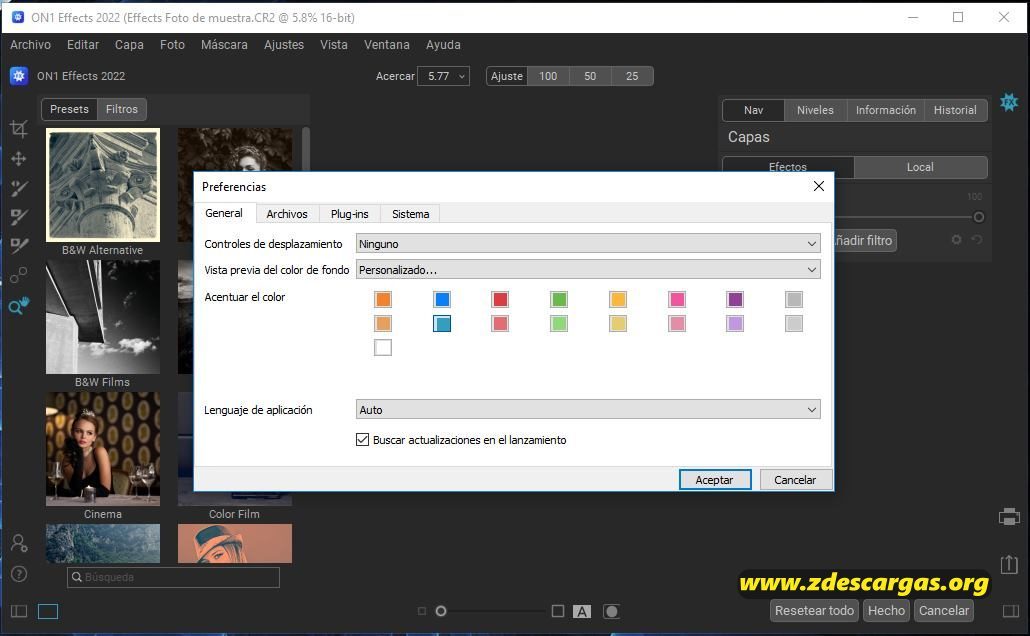Image resolution: width=1030 pixels, height=636 pixels.
Task: Select the masking brush tool
Action: pyautogui.click(x=19, y=188)
